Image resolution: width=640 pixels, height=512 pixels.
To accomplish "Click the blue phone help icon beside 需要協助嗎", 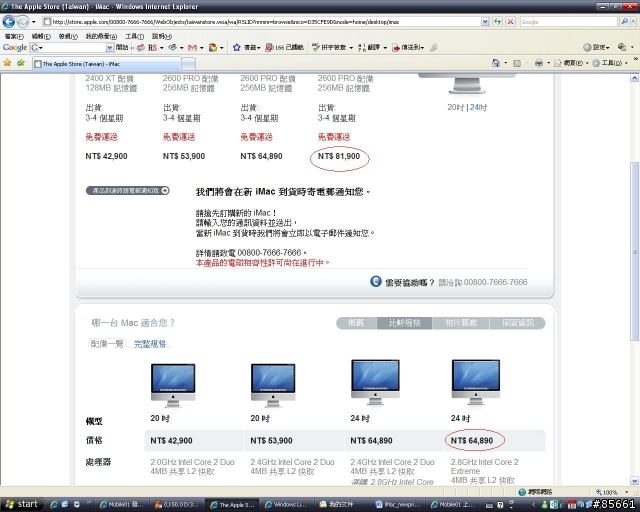I will point(376,281).
